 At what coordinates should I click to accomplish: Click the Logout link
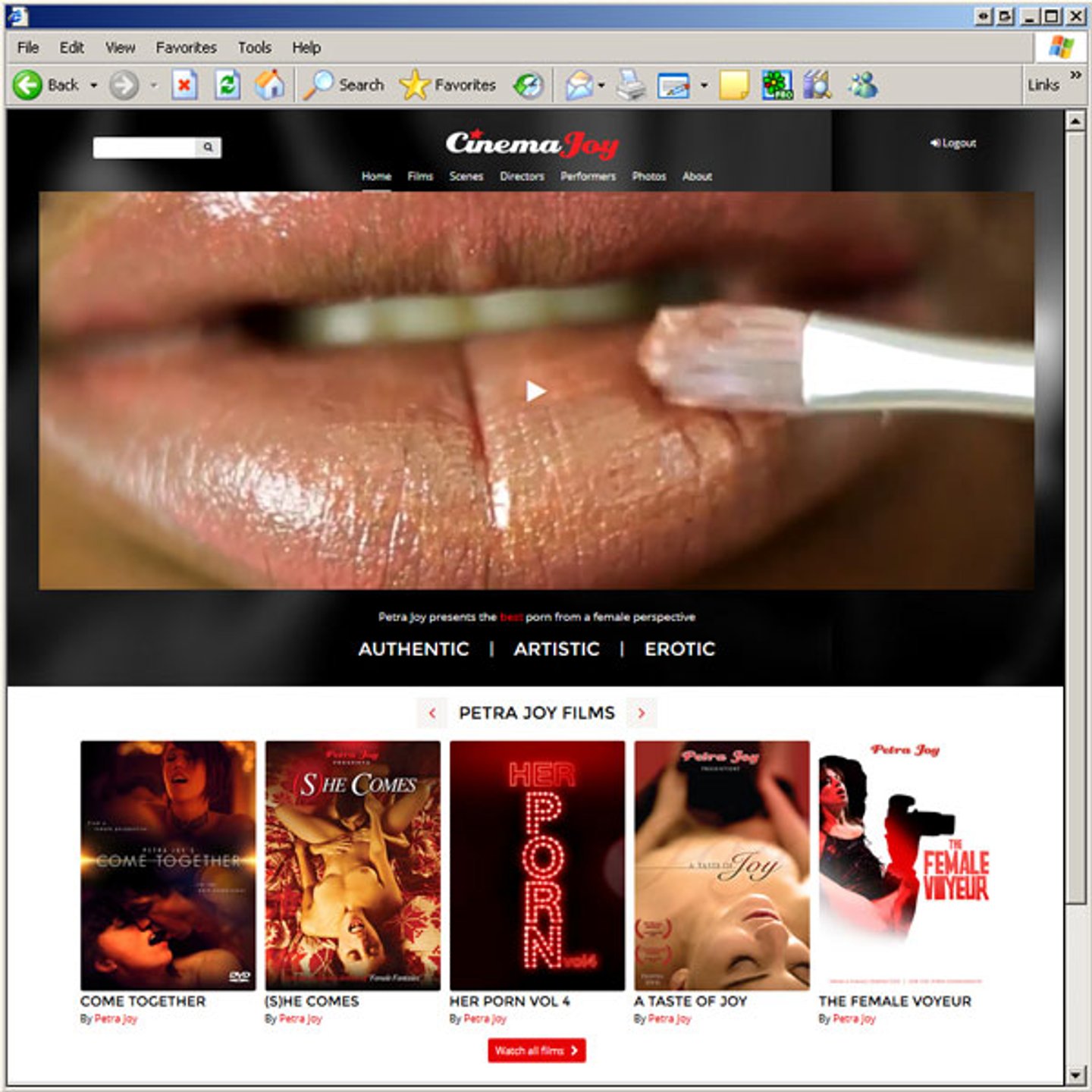pyautogui.click(x=953, y=143)
